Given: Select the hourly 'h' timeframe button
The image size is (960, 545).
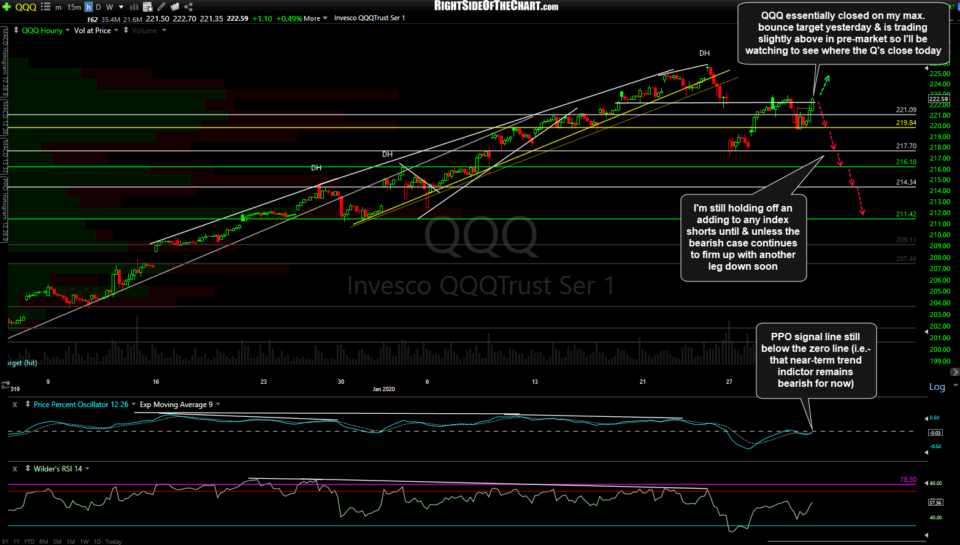Looking at the screenshot, I should [88, 7].
